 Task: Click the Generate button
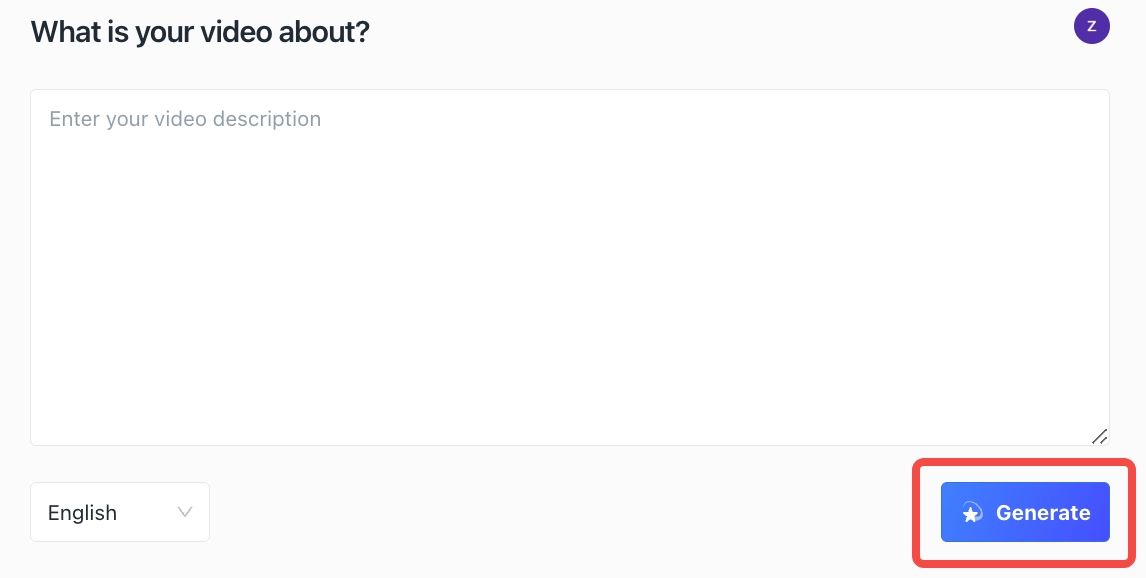coord(1025,512)
